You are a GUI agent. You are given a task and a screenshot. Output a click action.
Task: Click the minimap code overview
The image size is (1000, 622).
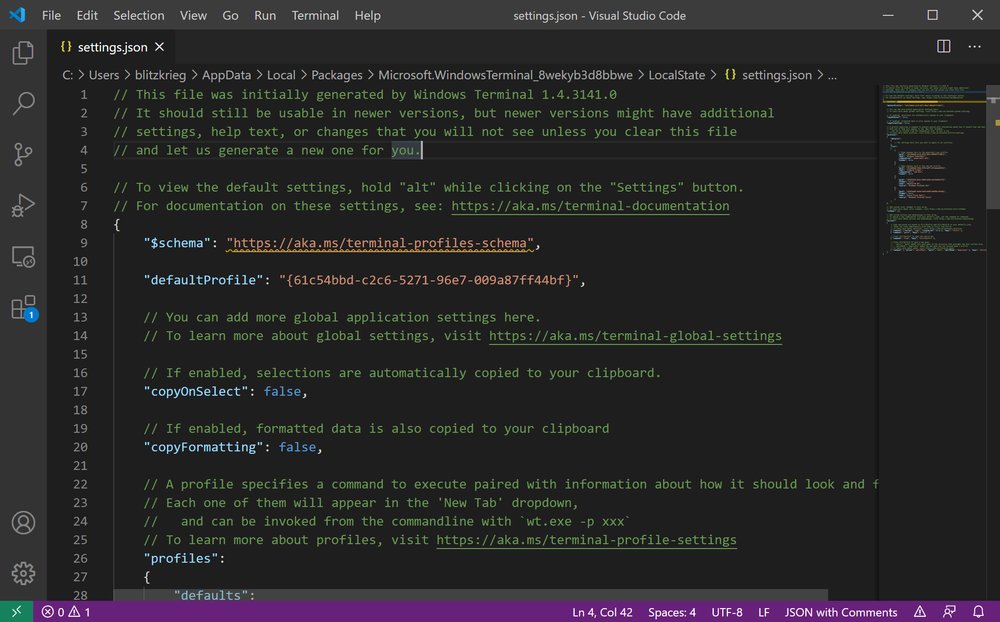click(x=932, y=169)
